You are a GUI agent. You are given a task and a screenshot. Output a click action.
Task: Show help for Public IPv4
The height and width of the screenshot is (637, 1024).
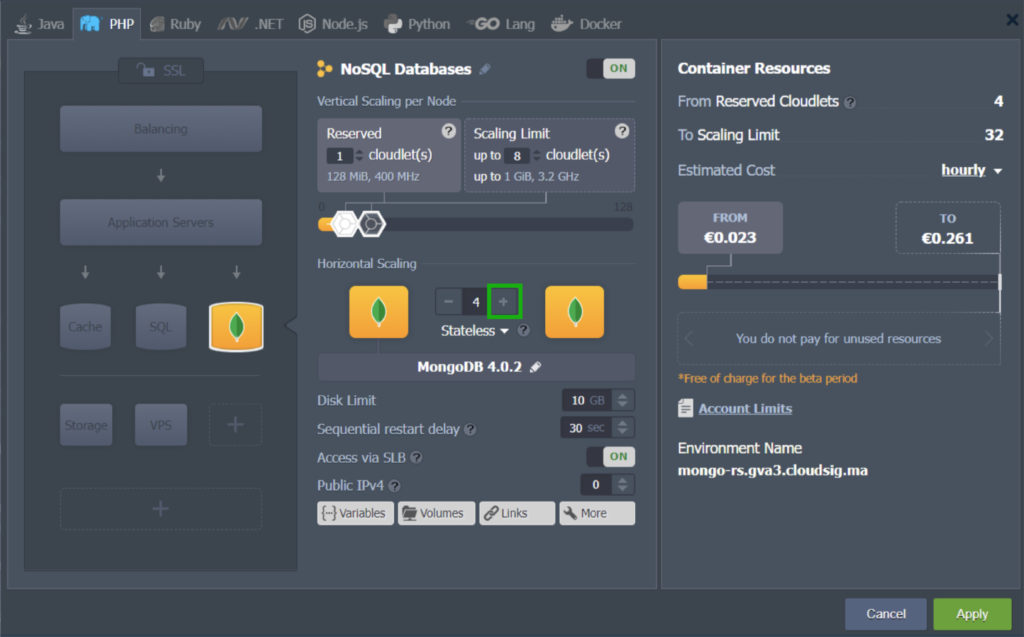click(394, 486)
